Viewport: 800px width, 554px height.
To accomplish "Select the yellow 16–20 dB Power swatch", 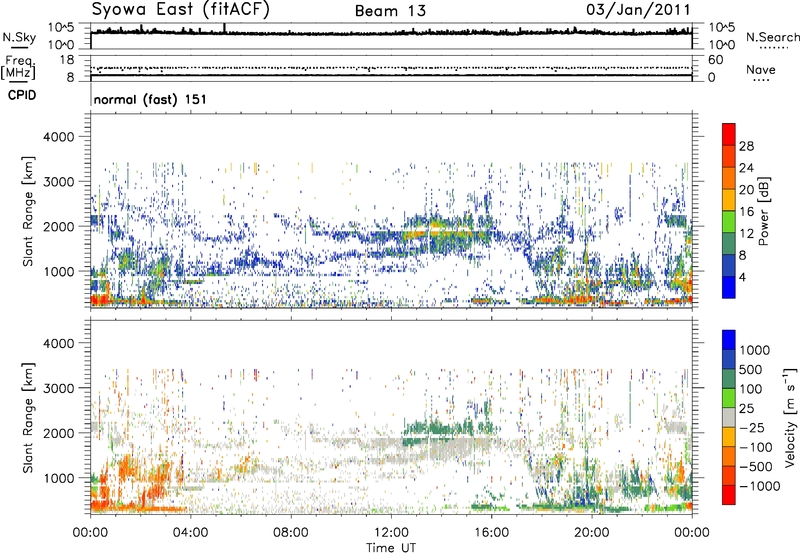I will [729, 199].
